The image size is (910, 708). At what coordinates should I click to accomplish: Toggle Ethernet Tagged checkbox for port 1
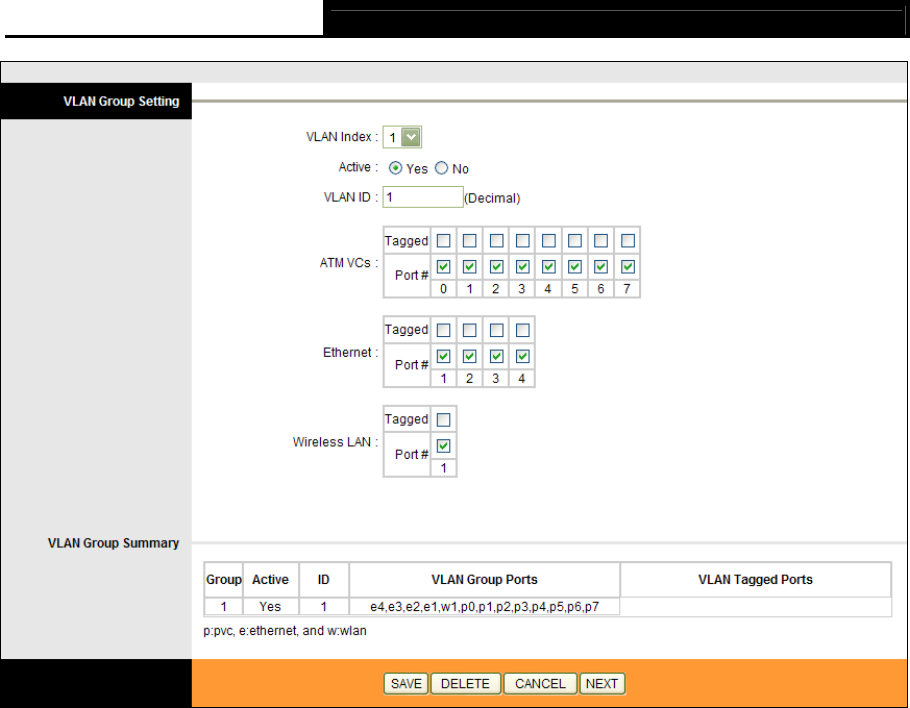[443, 330]
